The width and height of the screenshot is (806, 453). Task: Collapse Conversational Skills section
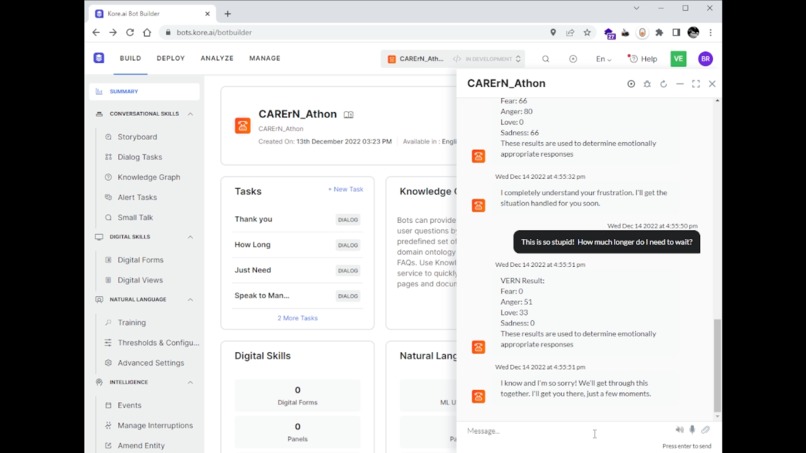click(x=190, y=114)
